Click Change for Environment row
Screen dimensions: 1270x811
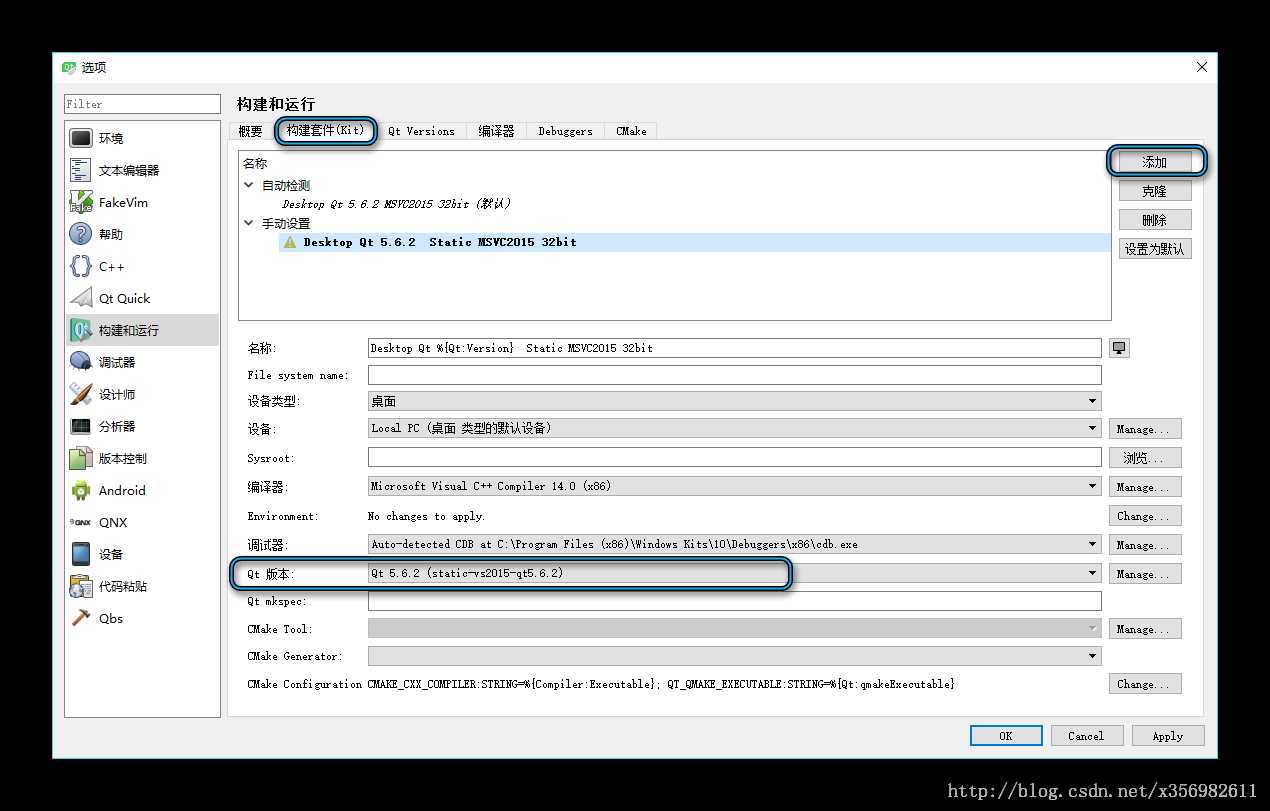[x=1145, y=516]
